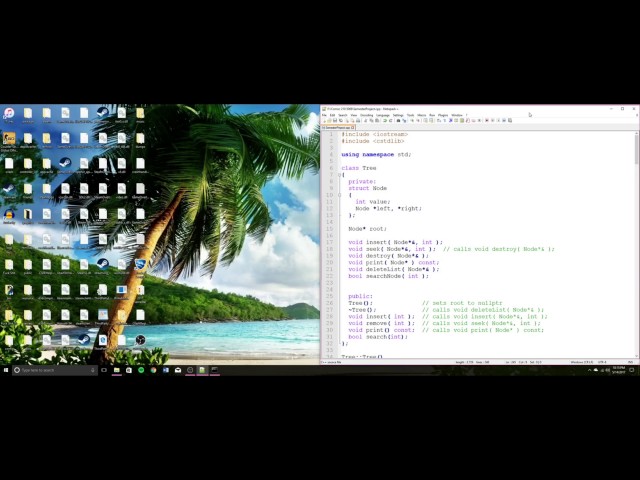This screenshot has width=640, height=480.
Task: Open the Windows Start button
Action: 6,370
